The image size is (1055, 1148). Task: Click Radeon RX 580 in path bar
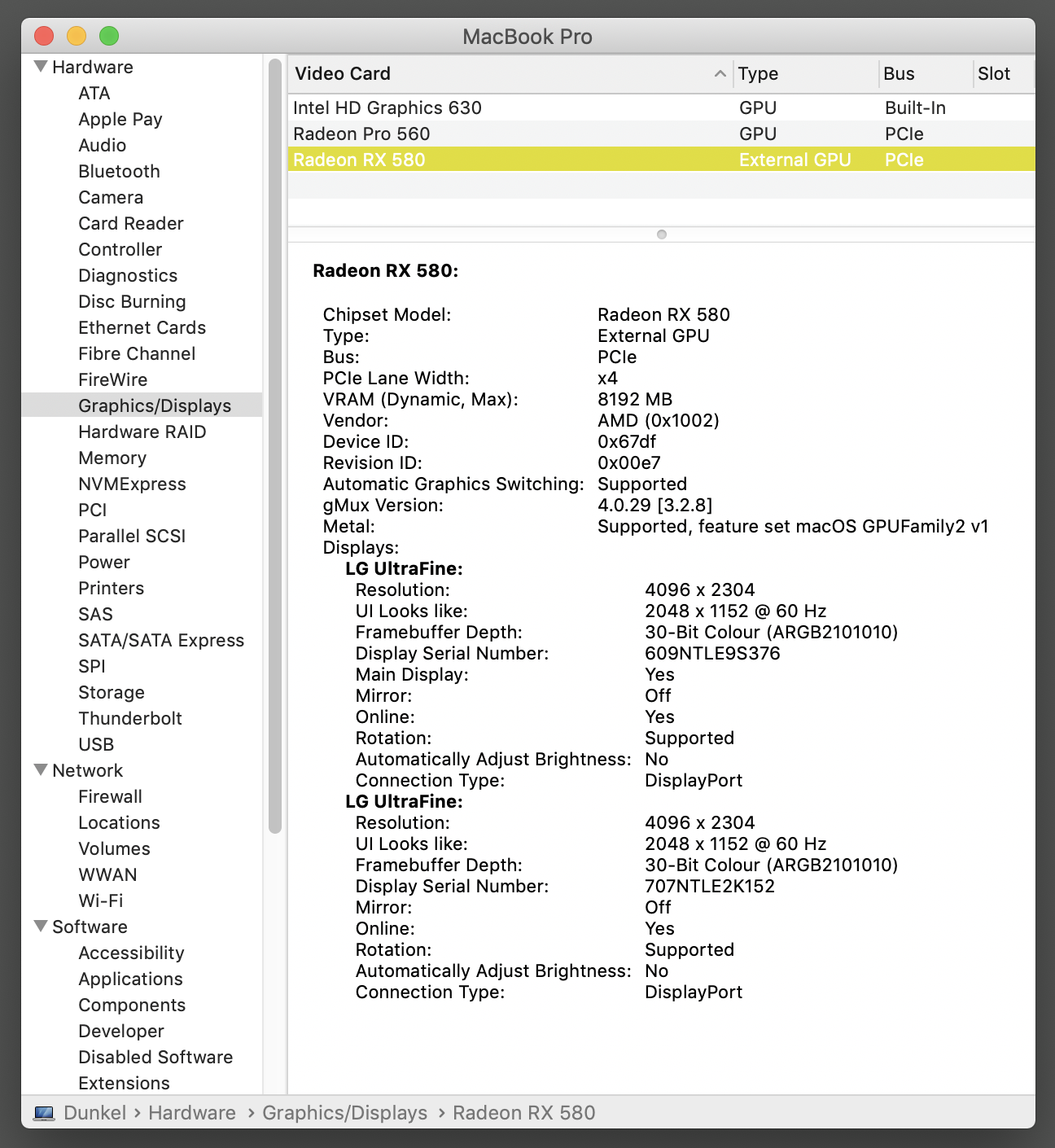tap(524, 1113)
